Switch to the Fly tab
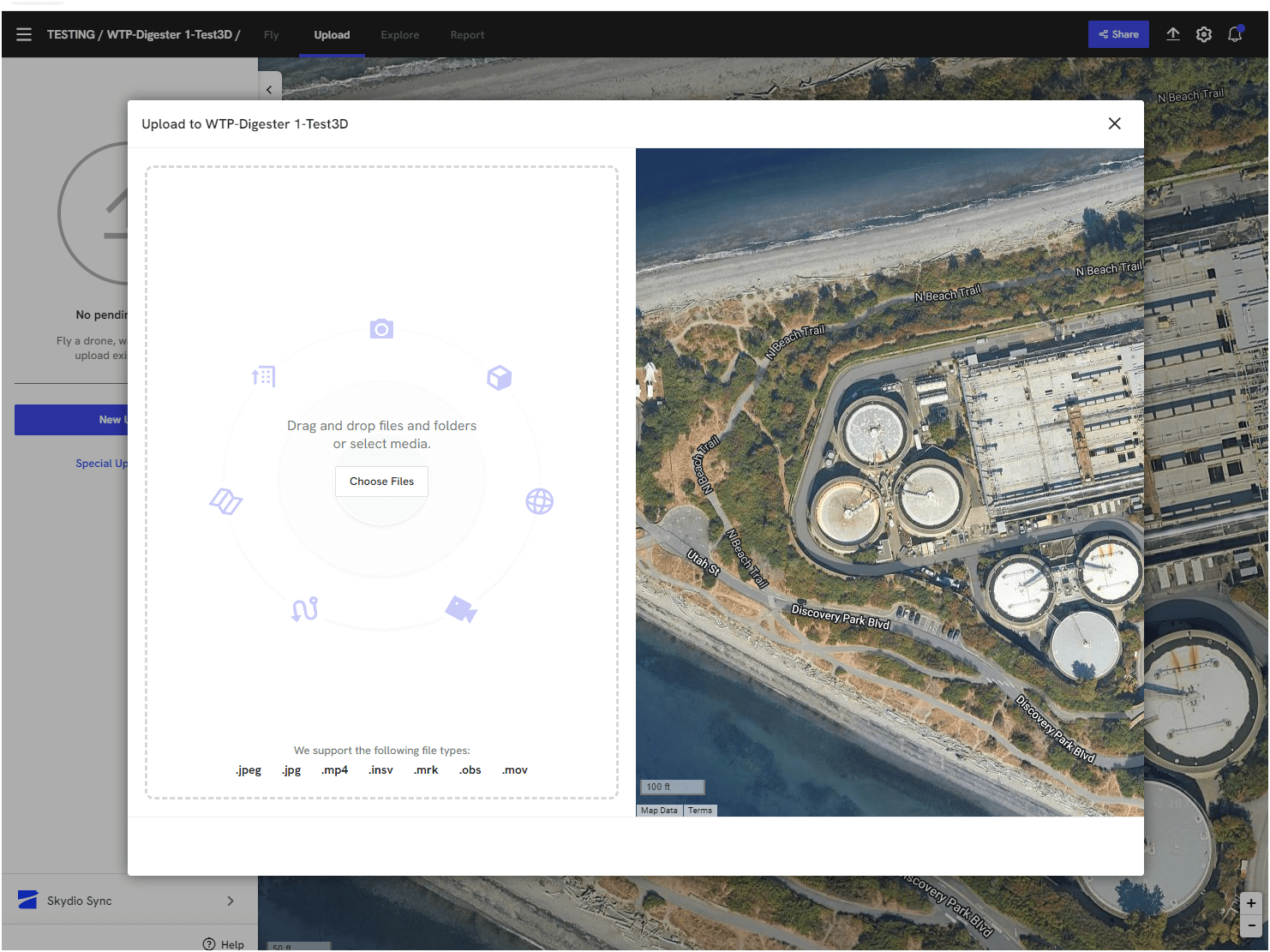This screenshot has width=1270, height=952. pyautogui.click(x=272, y=35)
